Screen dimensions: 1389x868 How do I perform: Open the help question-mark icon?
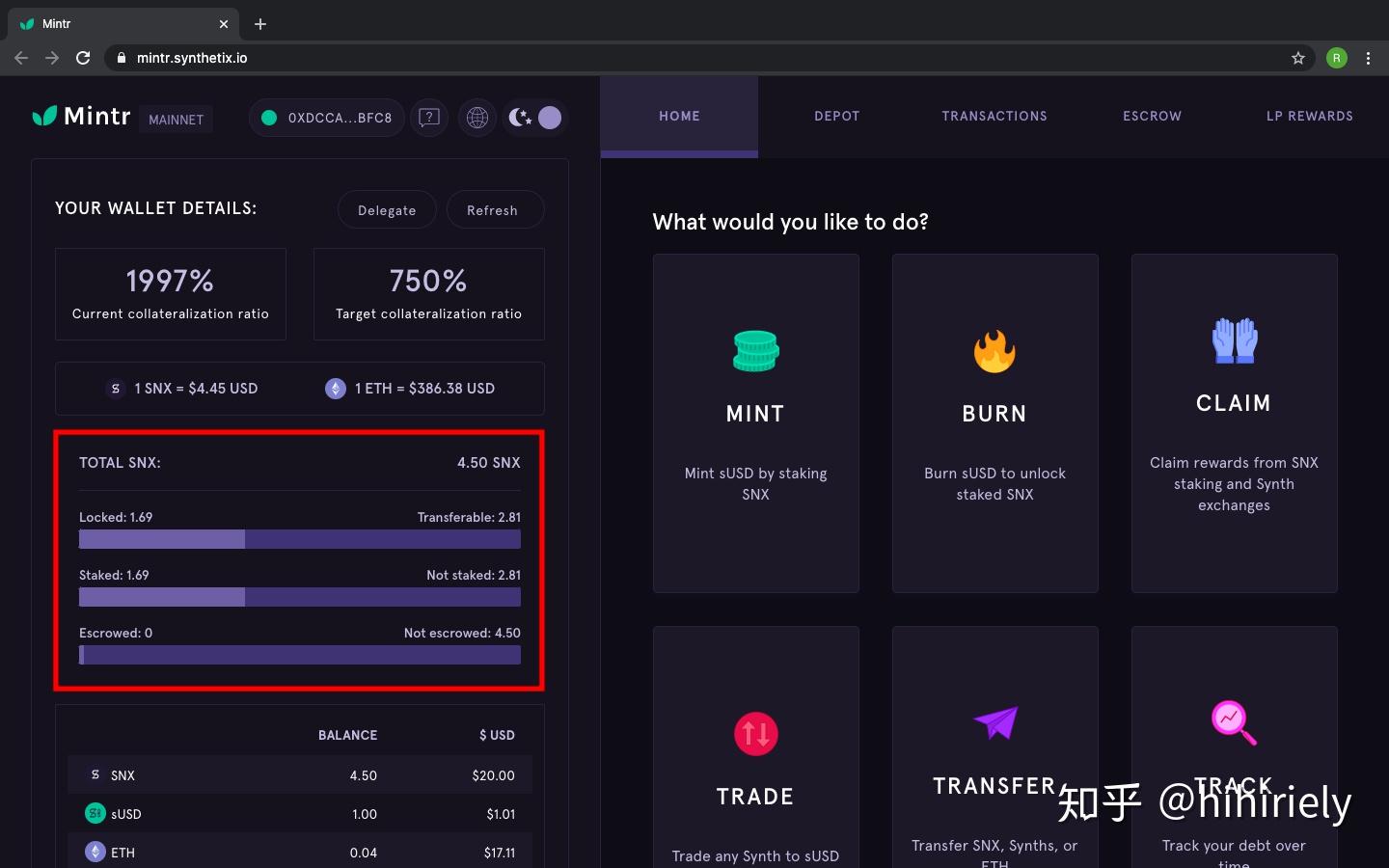tap(429, 118)
